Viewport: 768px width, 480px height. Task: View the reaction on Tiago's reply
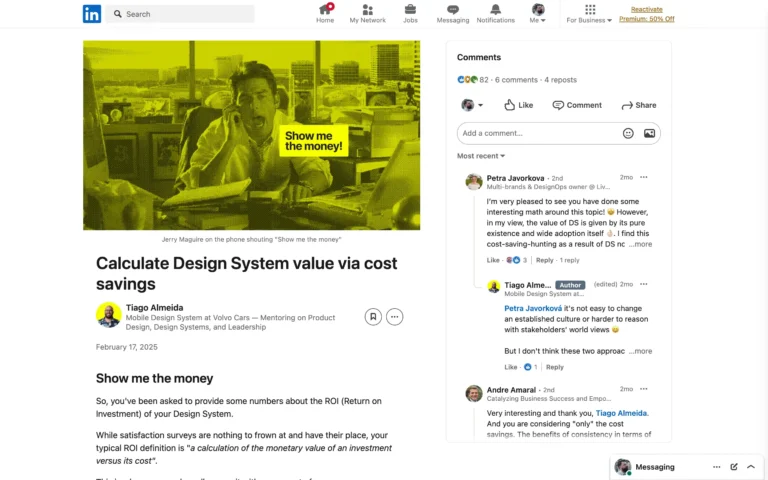(x=530, y=367)
